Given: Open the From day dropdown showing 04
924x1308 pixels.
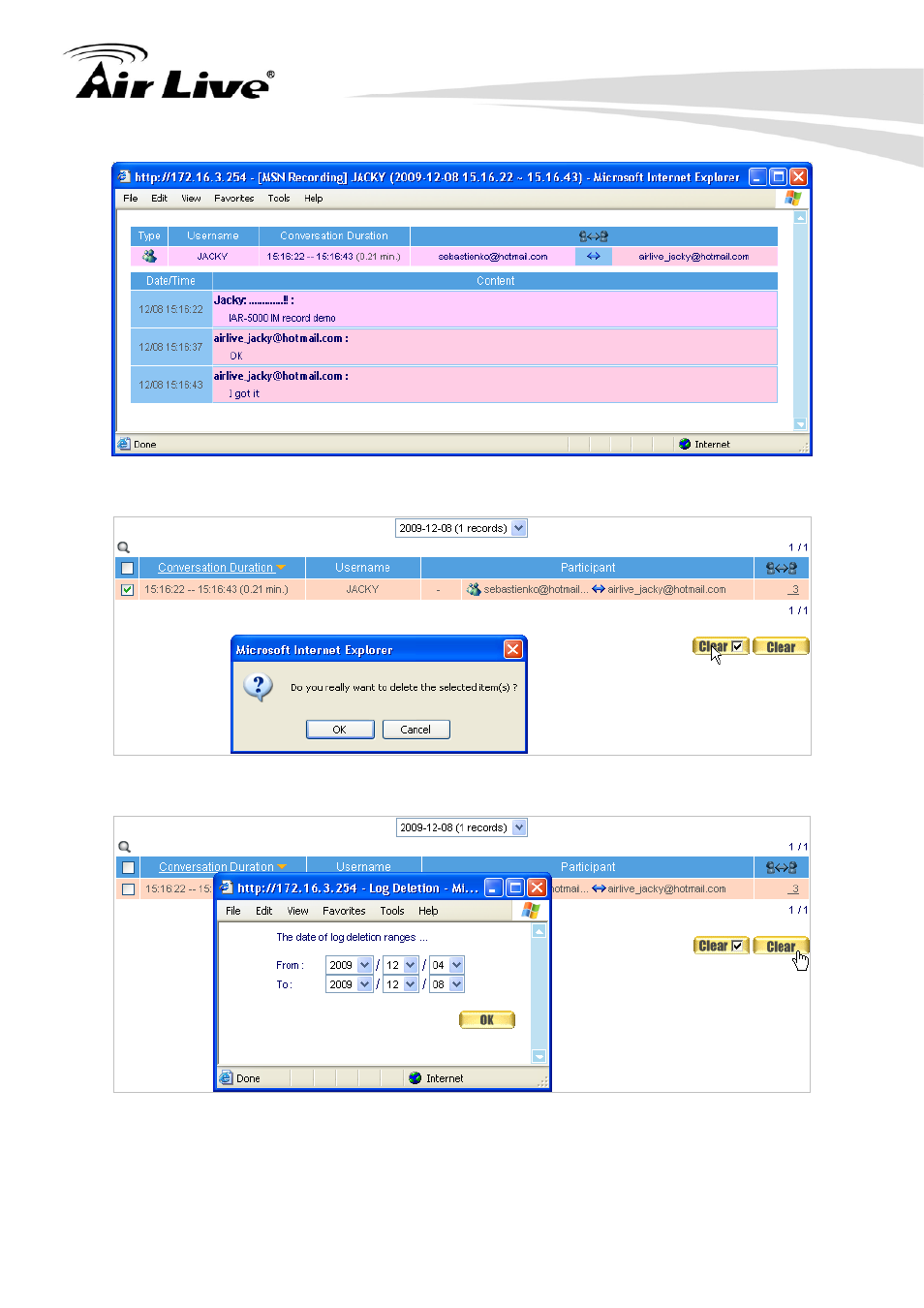Looking at the screenshot, I should pos(456,965).
